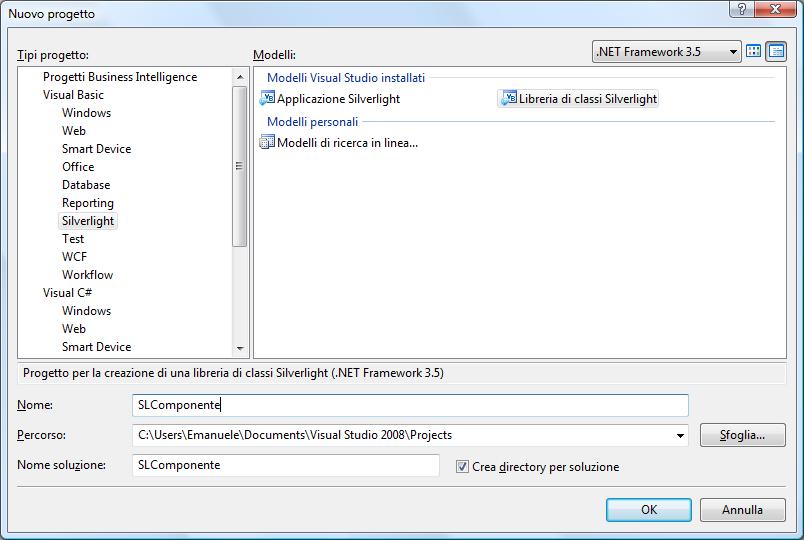The height and width of the screenshot is (540, 804).
Task: Select the Applicazione Silverlight template icon
Action: (267, 98)
